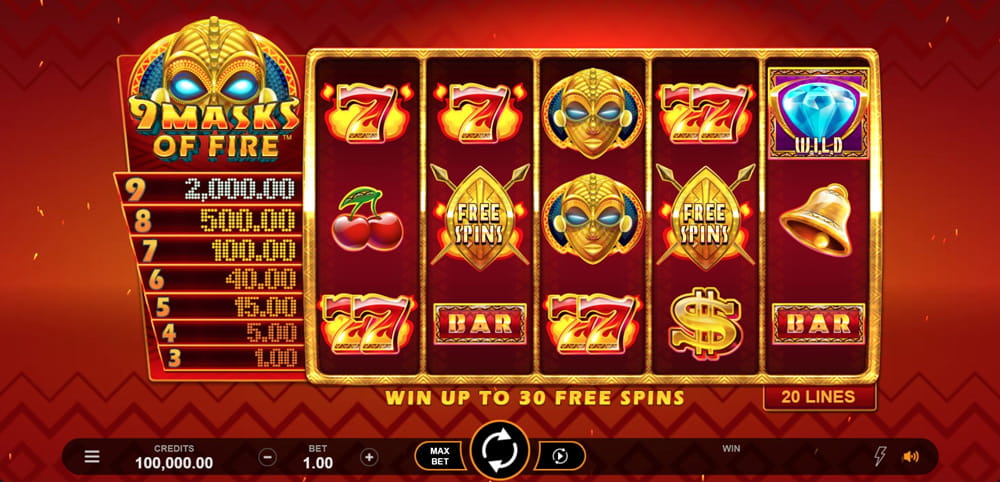Select the 9 masks 2,000.00 paytable row
Image resolution: width=1000 pixels, height=482 pixels.
(x=209, y=189)
